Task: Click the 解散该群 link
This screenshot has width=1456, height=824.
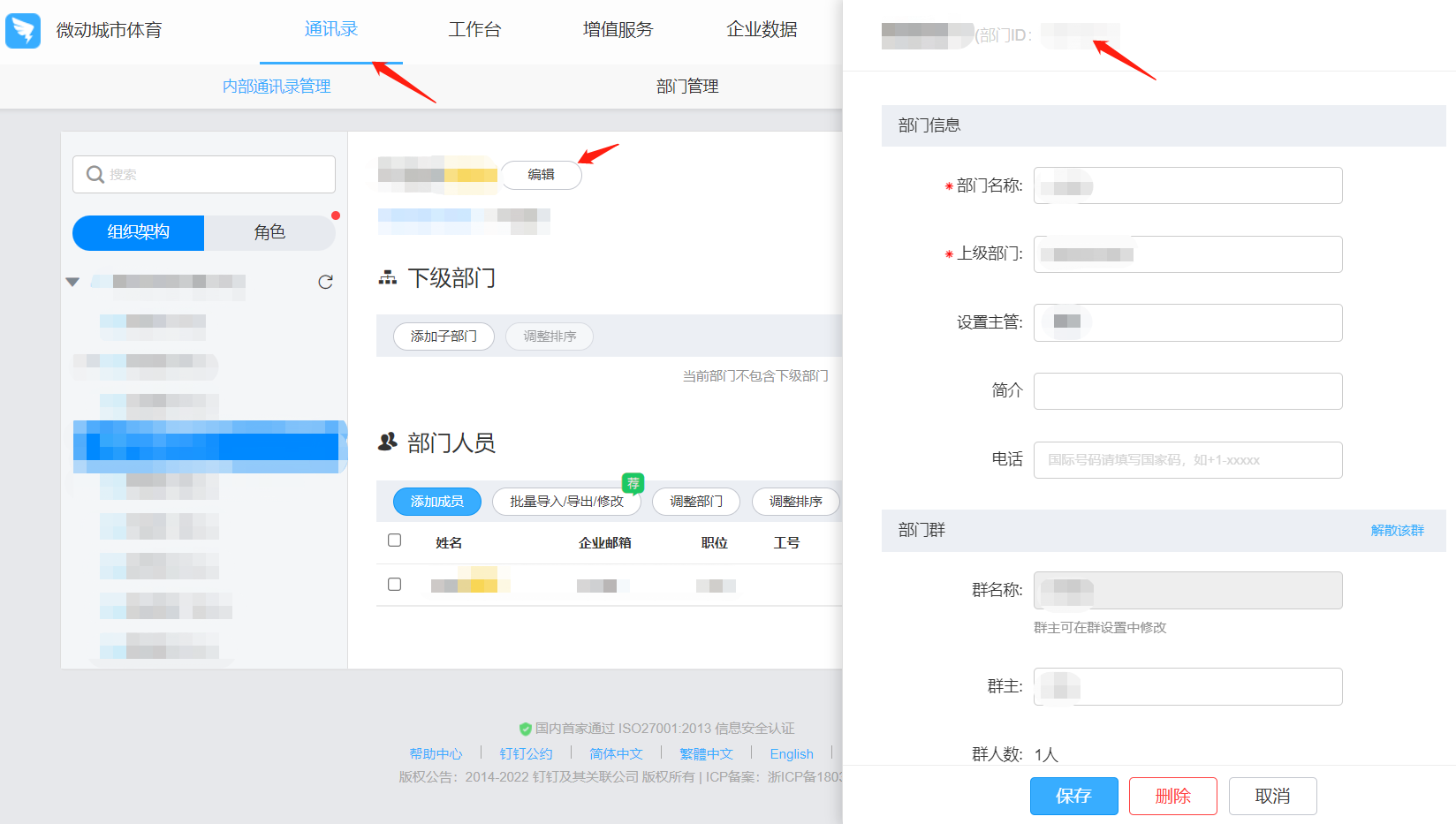Action: click(x=1397, y=530)
